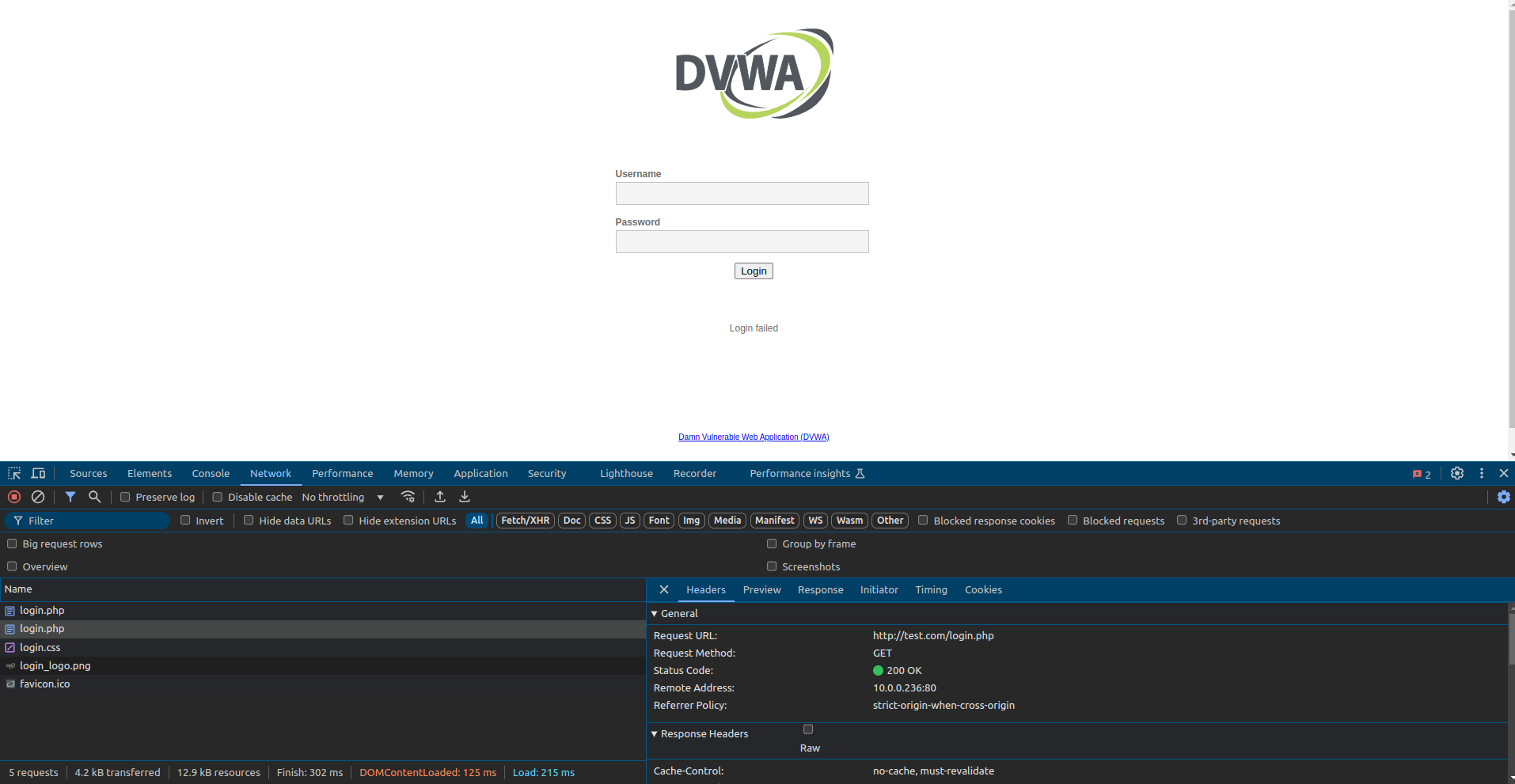Switch to request Timing tab

(x=932, y=589)
